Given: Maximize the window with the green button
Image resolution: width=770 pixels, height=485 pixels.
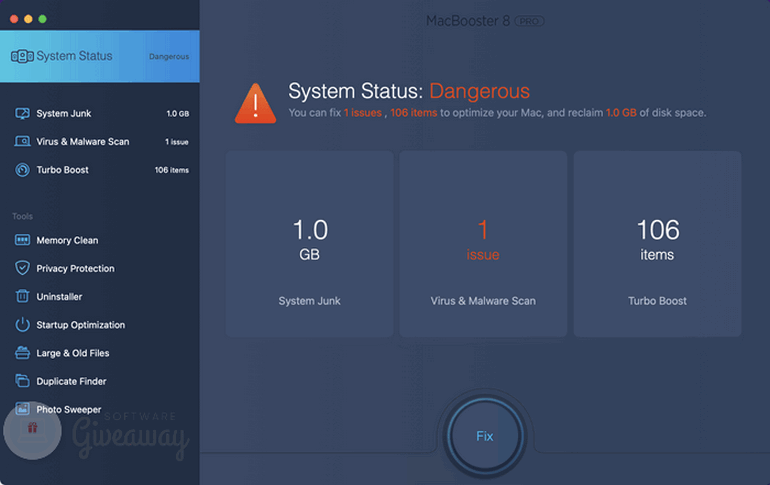Looking at the screenshot, I should (x=43, y=19).
